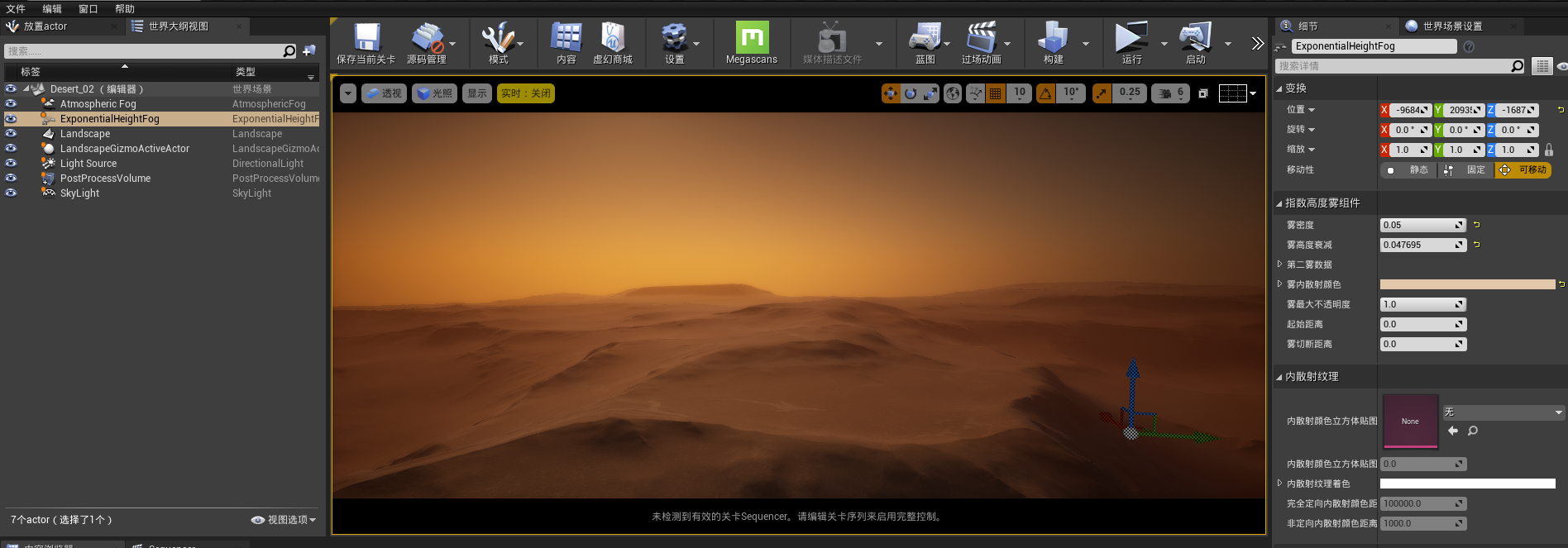
Task: Collapse the 指数高度雾组件 section
Action: pos(1279,203)
